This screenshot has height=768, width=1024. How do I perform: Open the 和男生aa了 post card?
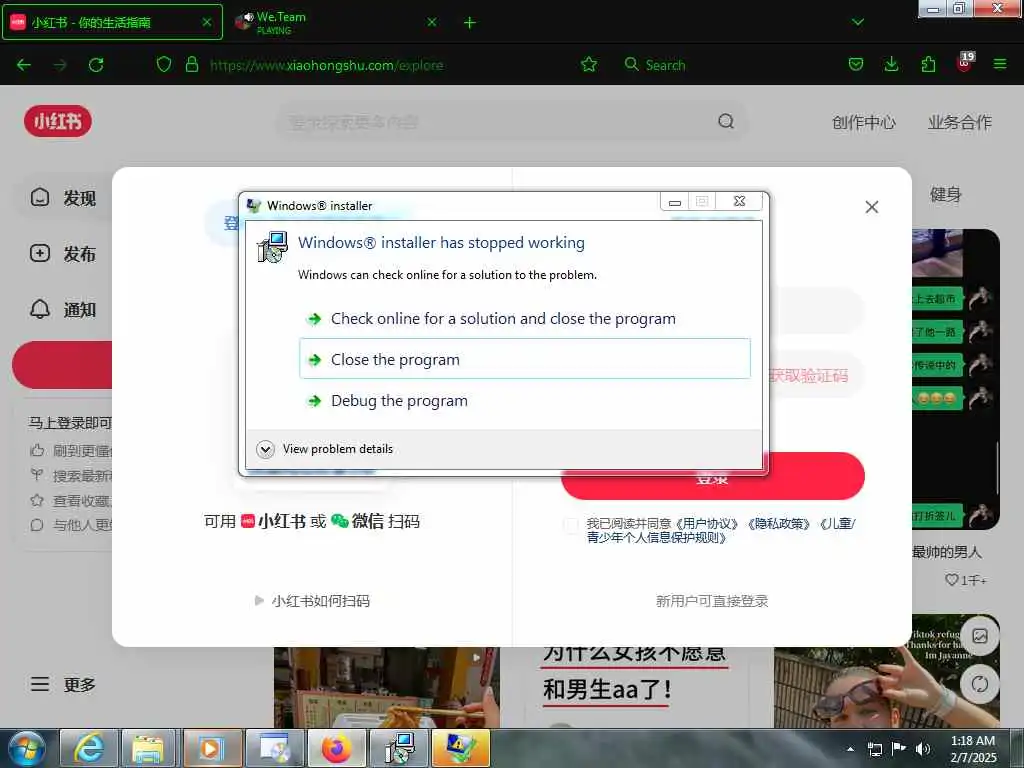[634, 686]
